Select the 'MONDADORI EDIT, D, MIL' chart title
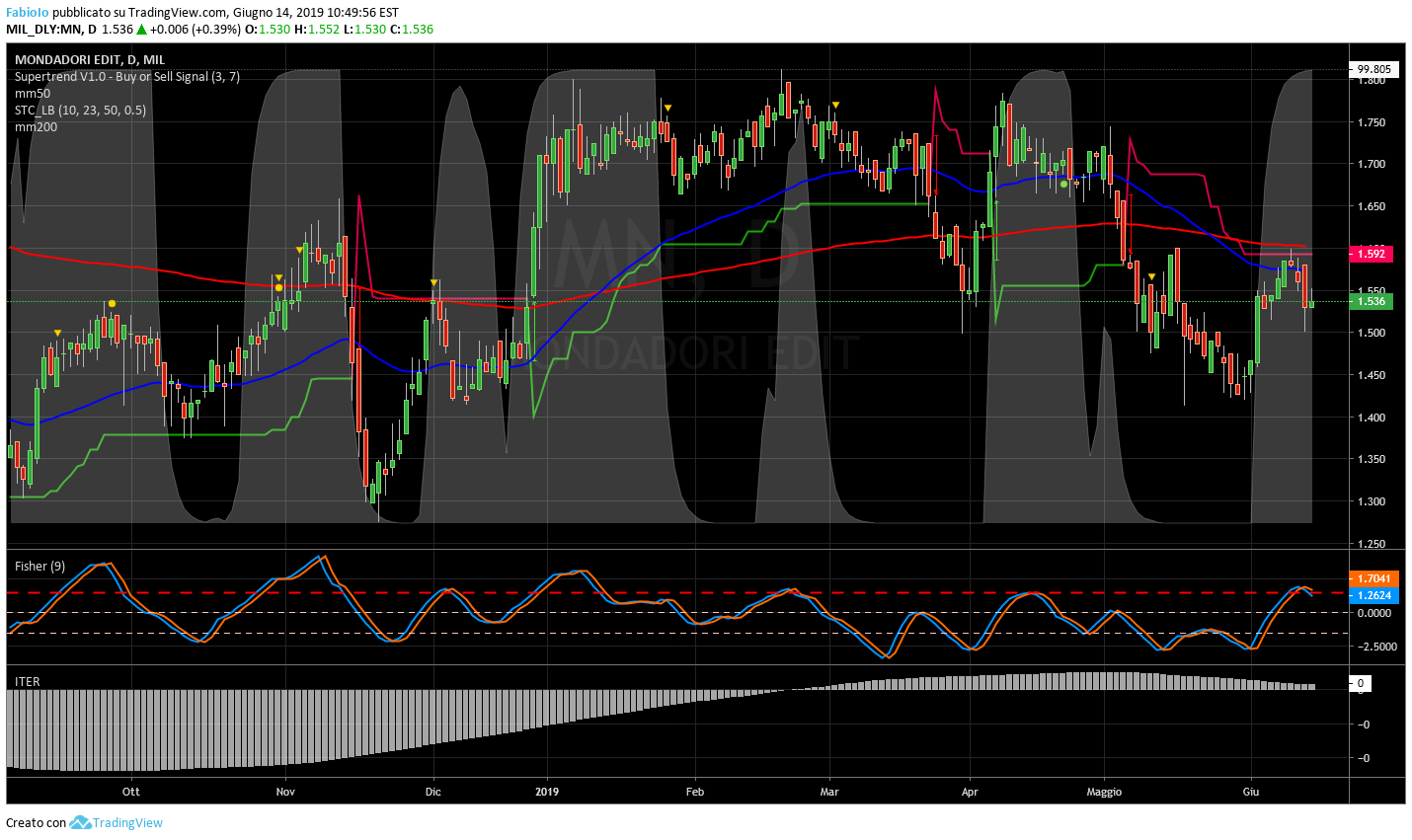Image resolution: width=1412 pixels, height=840 pixels. click(90, 60)
